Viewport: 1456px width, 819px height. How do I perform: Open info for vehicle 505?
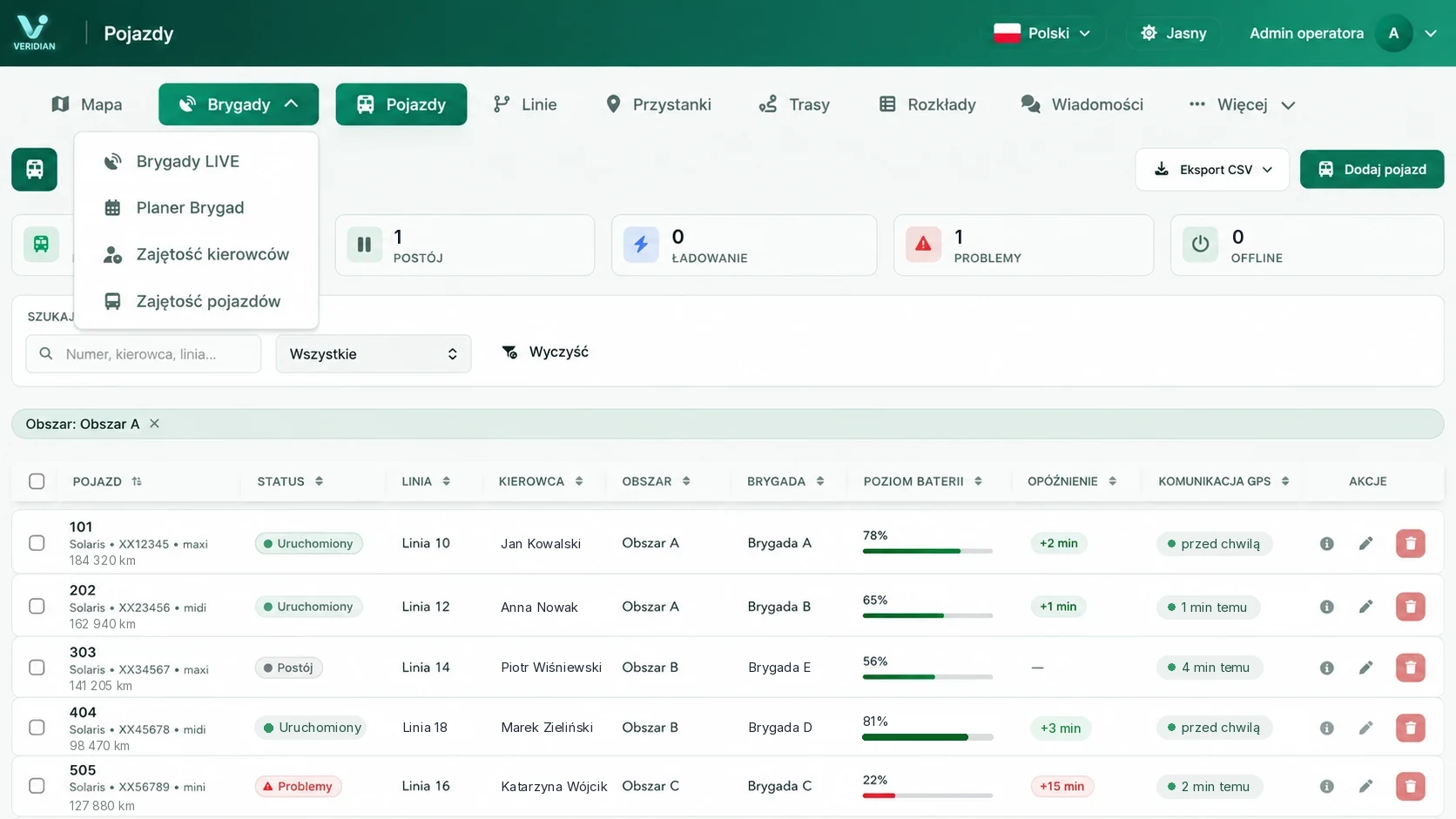[x=1326, y=787]
